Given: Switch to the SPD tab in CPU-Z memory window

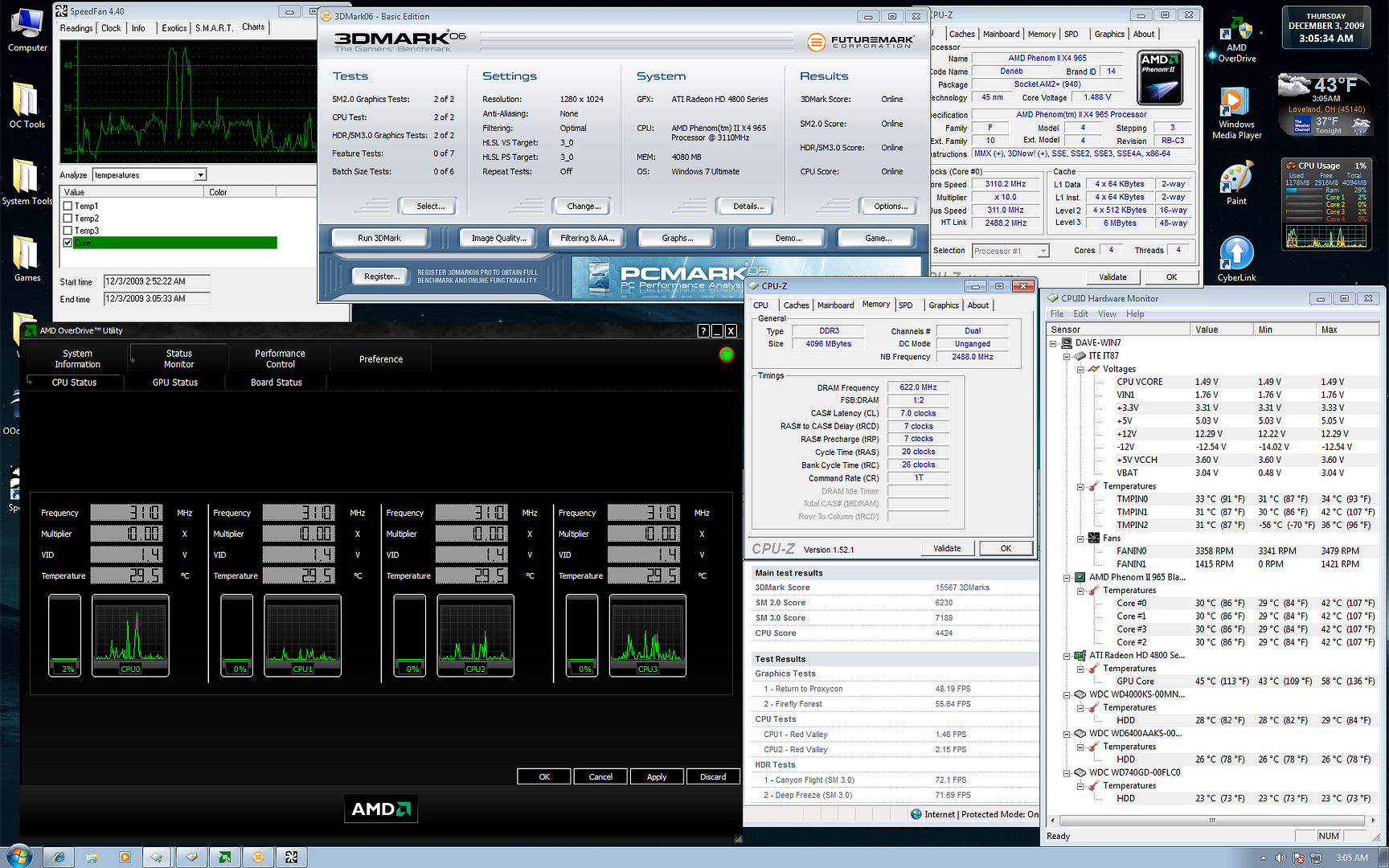Looking at the screenshot, I should tap(906, 305).
